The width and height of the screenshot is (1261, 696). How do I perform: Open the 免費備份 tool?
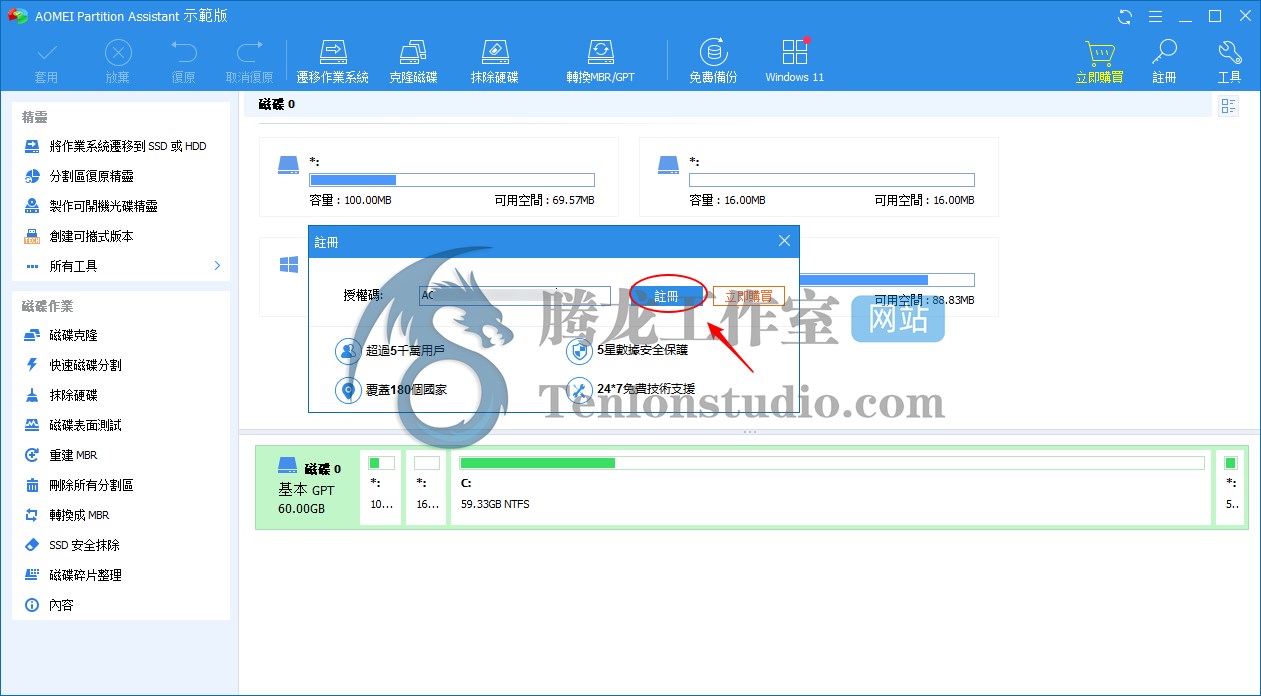pyautogui.click(x=713, y=61)
